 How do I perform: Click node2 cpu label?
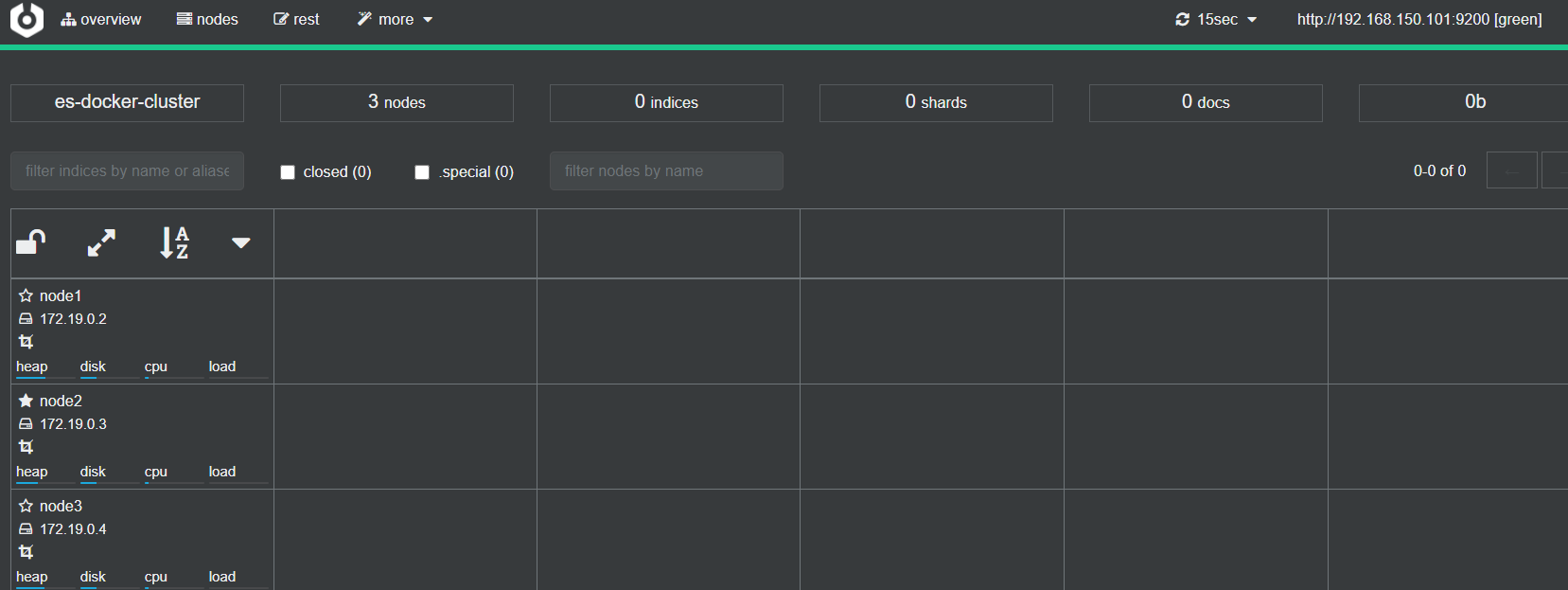[156, 471]
